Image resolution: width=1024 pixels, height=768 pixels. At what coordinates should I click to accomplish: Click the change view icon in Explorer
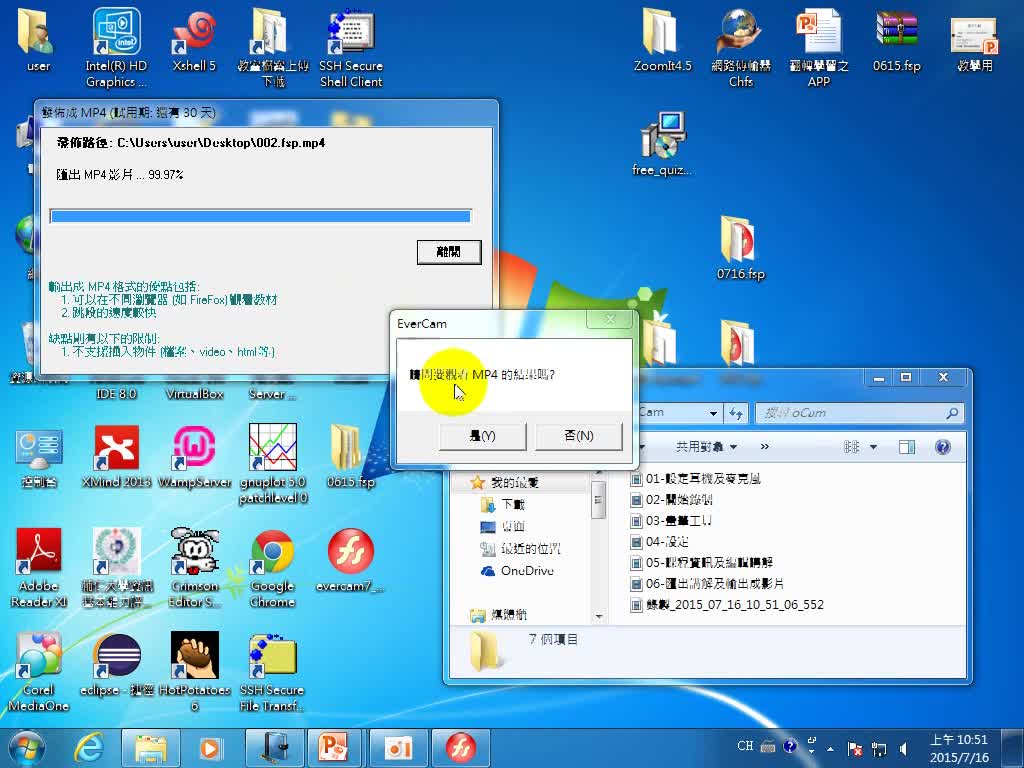point(852,447)
